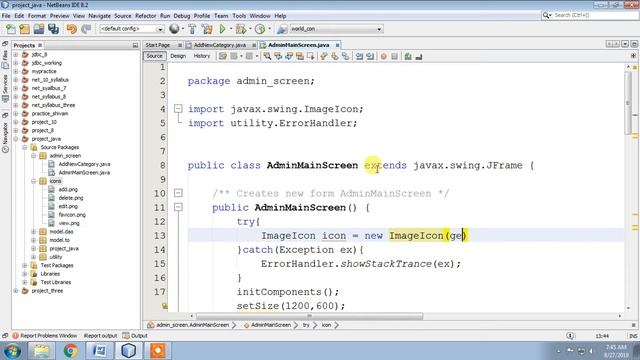This screenshot has height=360, width=640.
Task: Switch editor to Source view
Action: pos(154,56)
